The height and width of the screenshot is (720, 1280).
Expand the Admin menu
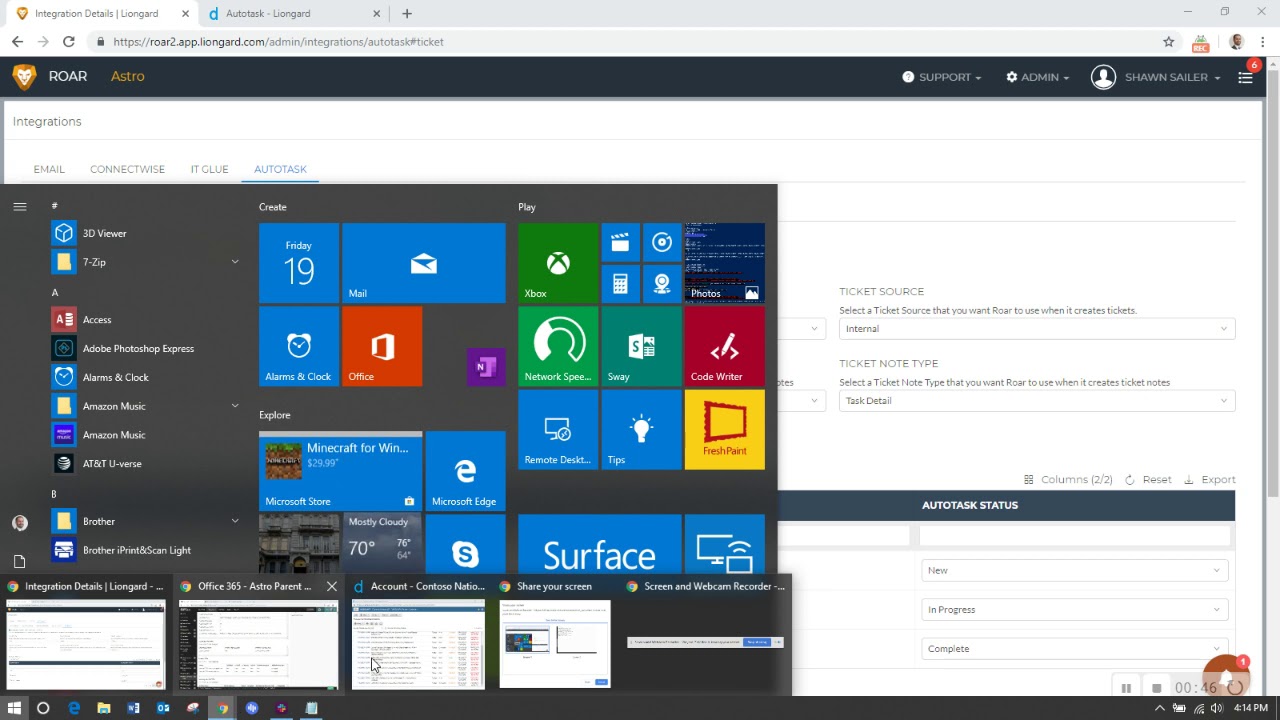(1037, 77)
